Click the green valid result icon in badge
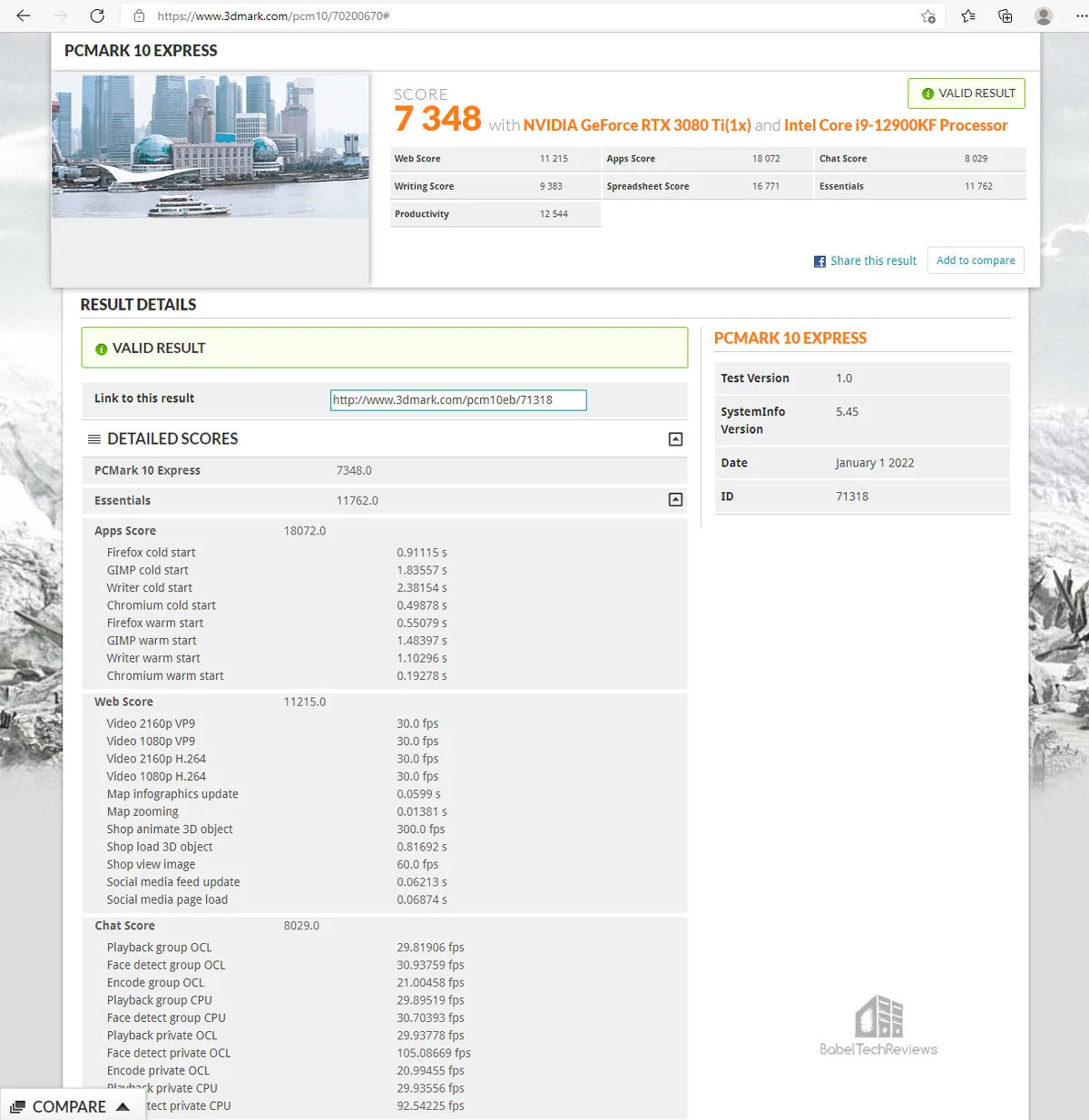Image resolution: width=1089 pixels, height=1120 pixels. pyautogui.click(x=927, y=93)
